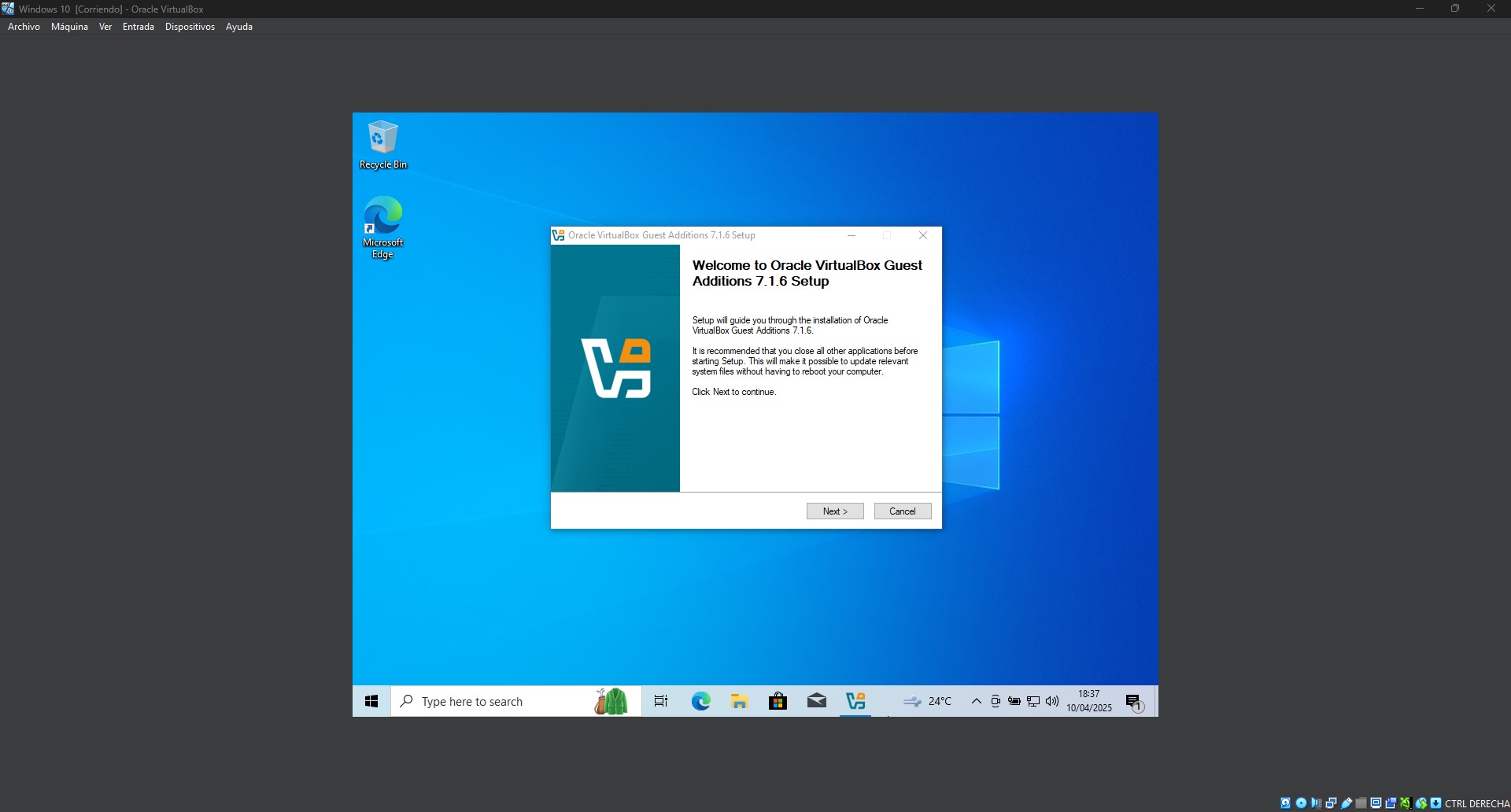
Task: Click the search highlight jacket image
Action: [x=611, y=701]
